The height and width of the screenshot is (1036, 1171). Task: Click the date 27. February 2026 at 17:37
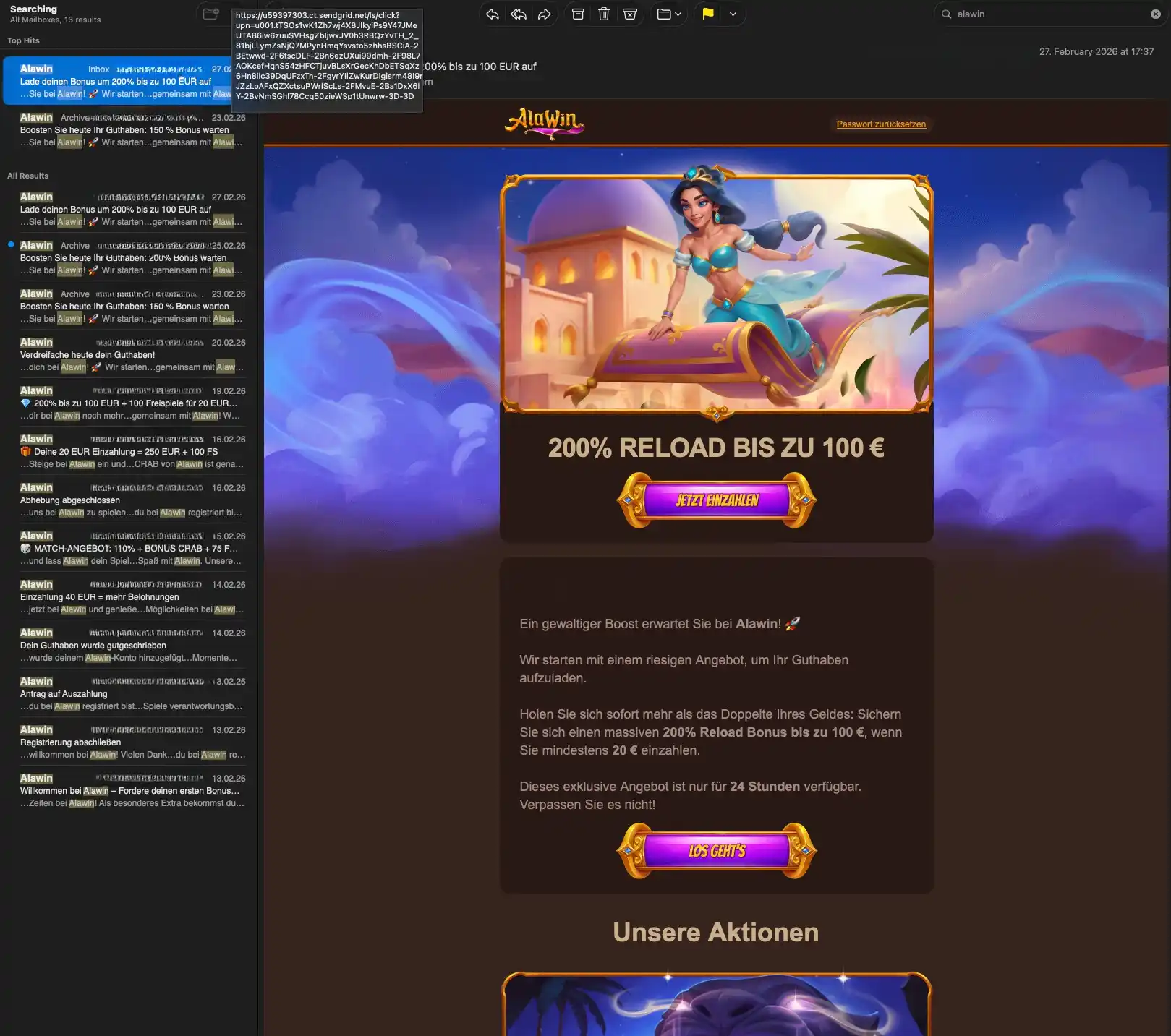[1097, 51]
